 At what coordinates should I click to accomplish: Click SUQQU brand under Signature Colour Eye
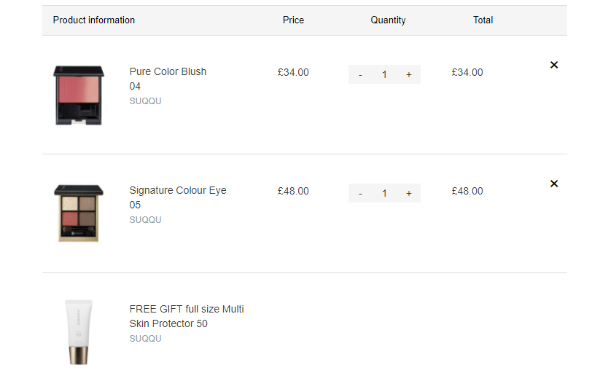pyautogui.click(x=145, y=220)
